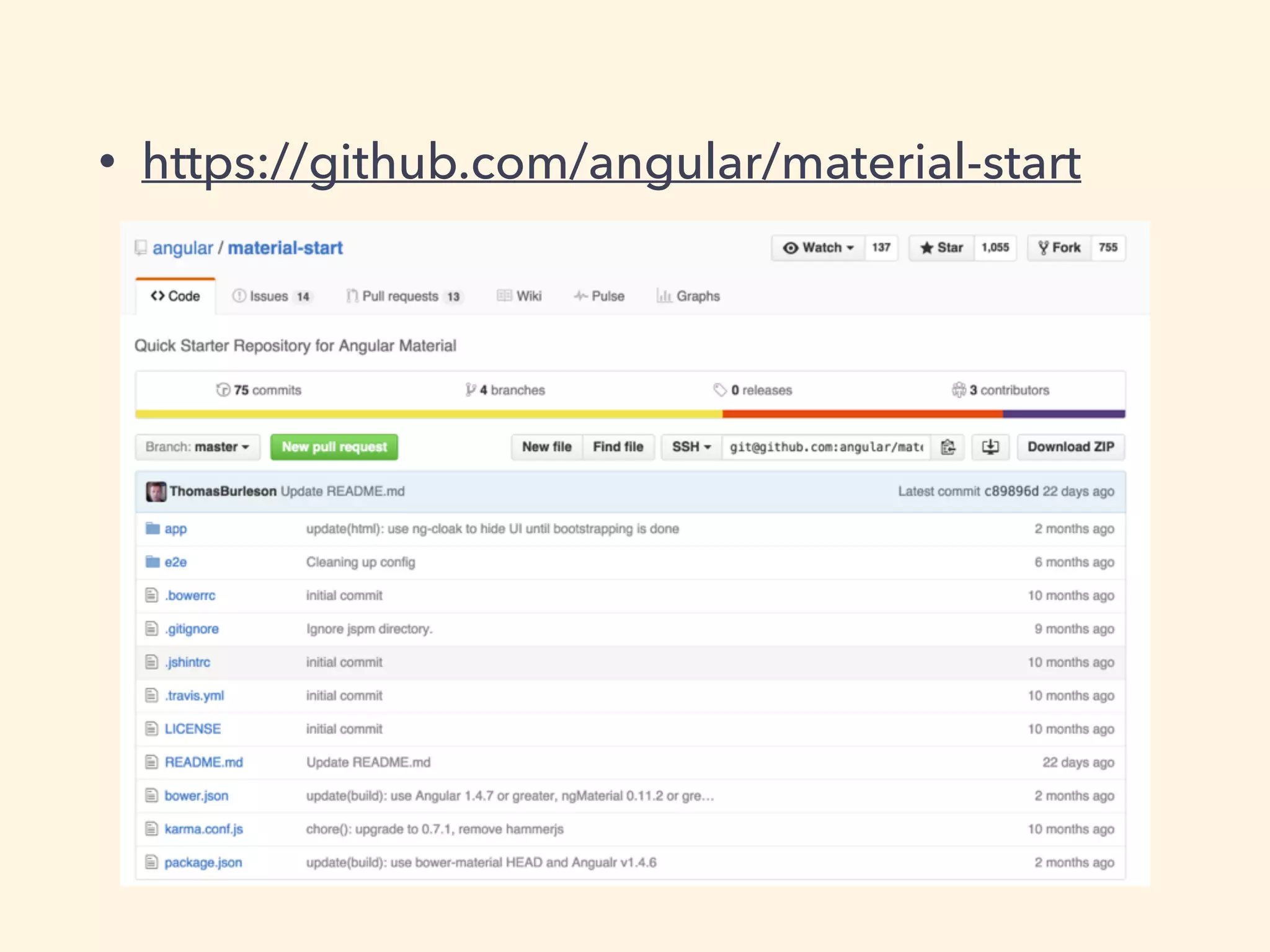
Task: Open the Wiki tab
Action: 520,296
